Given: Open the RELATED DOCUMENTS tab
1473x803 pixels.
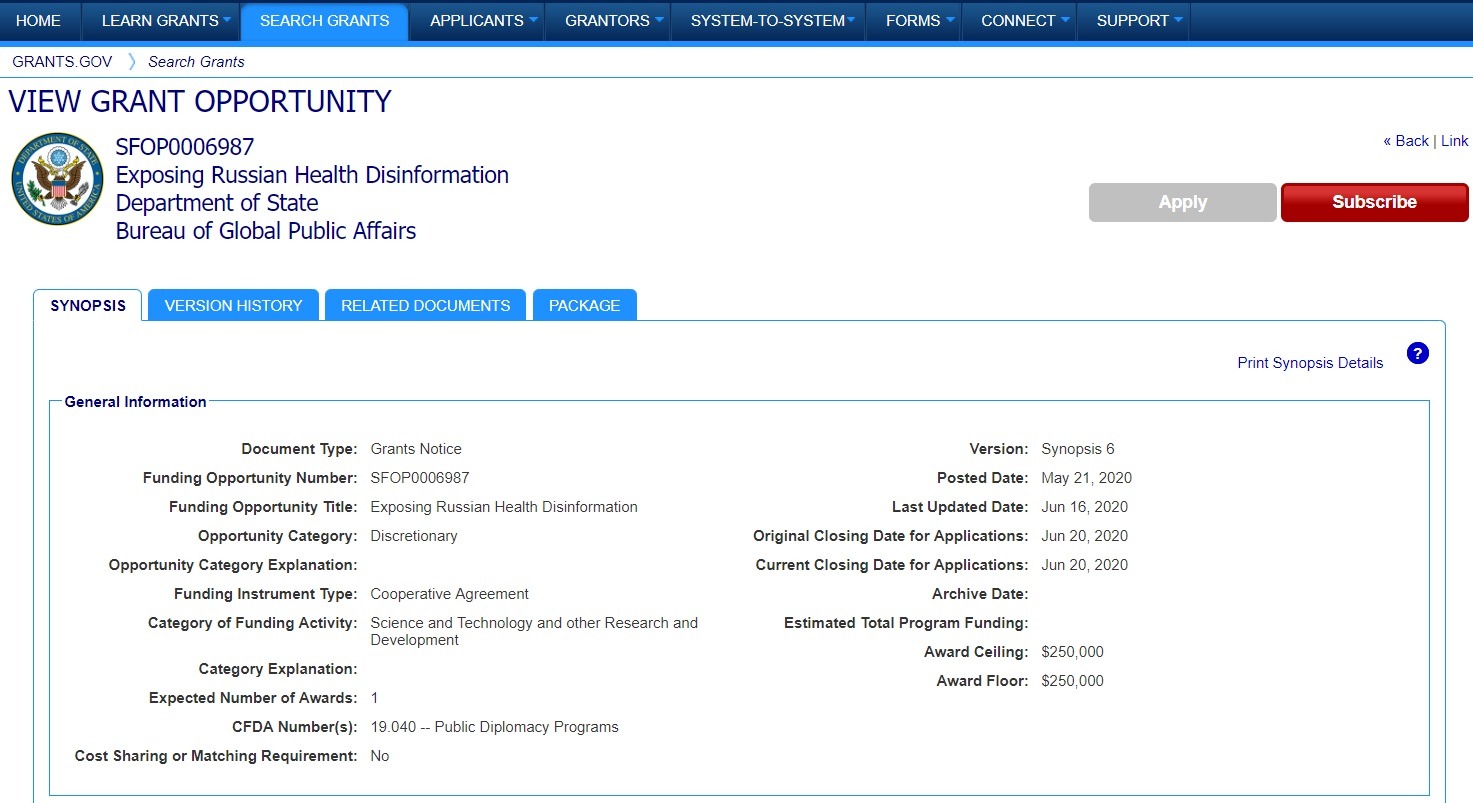Looking at the screenshot, I should 426,305.
